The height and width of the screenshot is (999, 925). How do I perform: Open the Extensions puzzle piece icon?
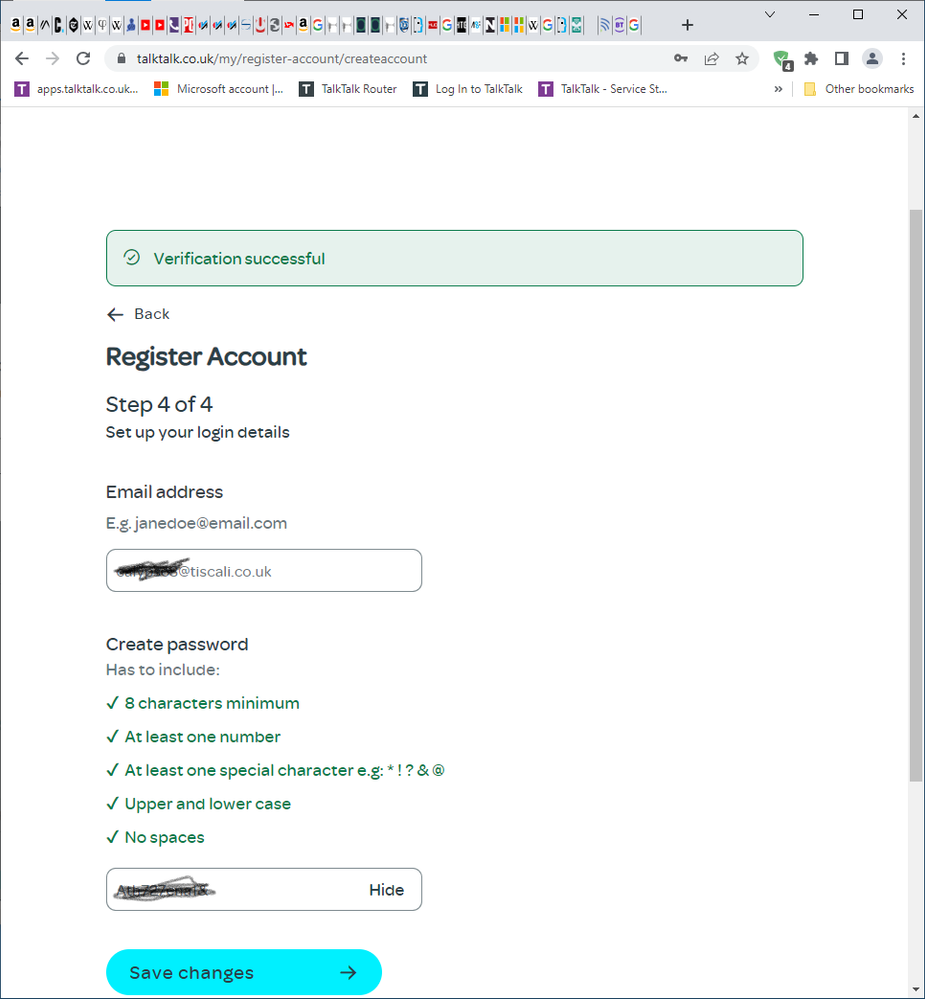pos(810,59)
